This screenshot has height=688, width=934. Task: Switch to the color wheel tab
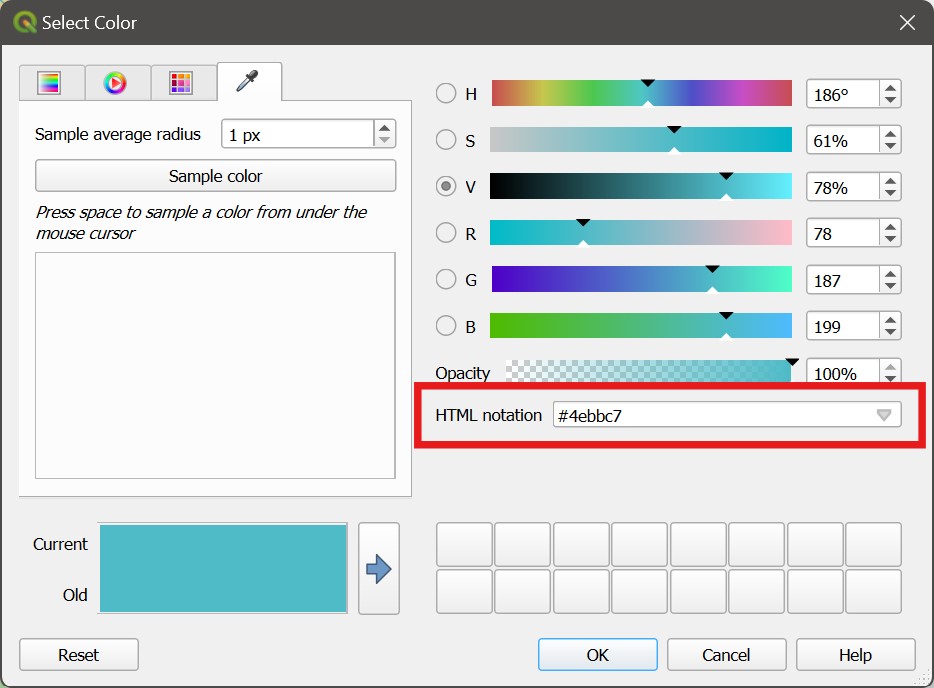(117, 83)
